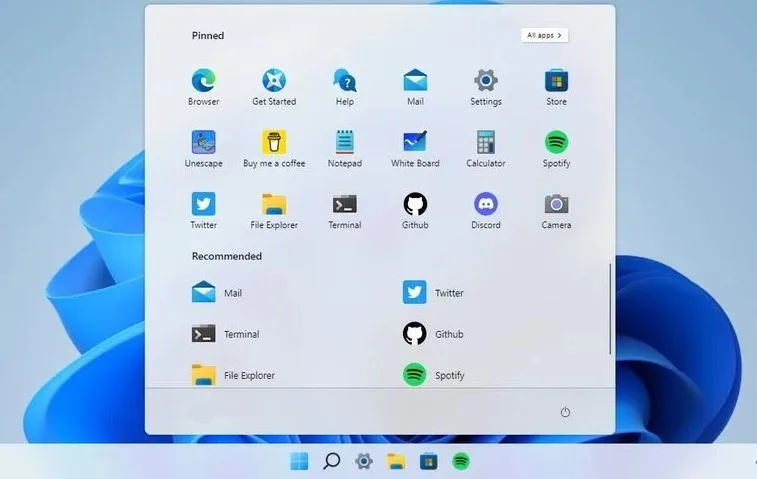This screenshot has width=757, height=479.
Task: Open Twitter under Recommended
Action: pos(433,293)
